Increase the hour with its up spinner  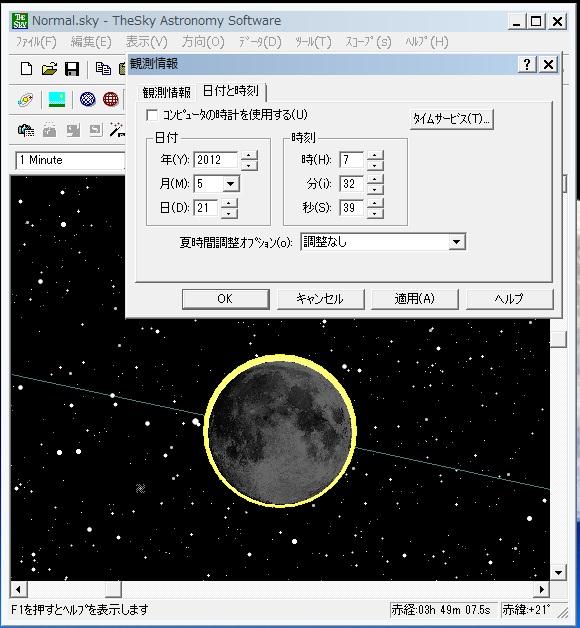(x=375, y=155)
